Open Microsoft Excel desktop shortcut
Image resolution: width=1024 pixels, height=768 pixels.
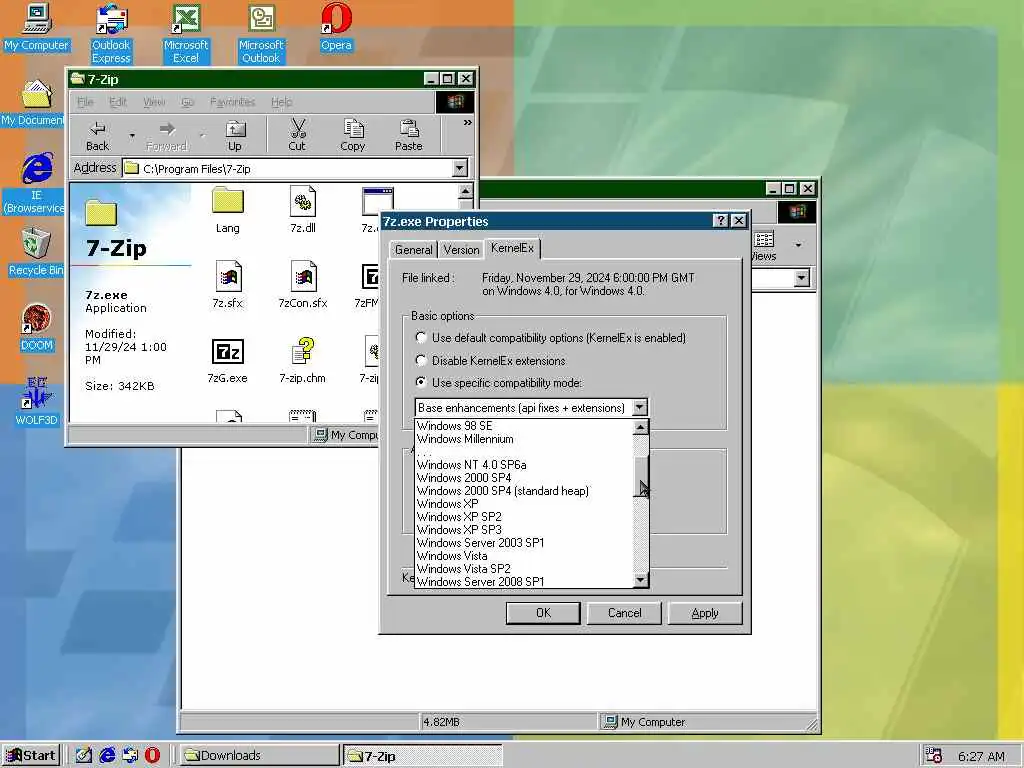coord(185,34)
